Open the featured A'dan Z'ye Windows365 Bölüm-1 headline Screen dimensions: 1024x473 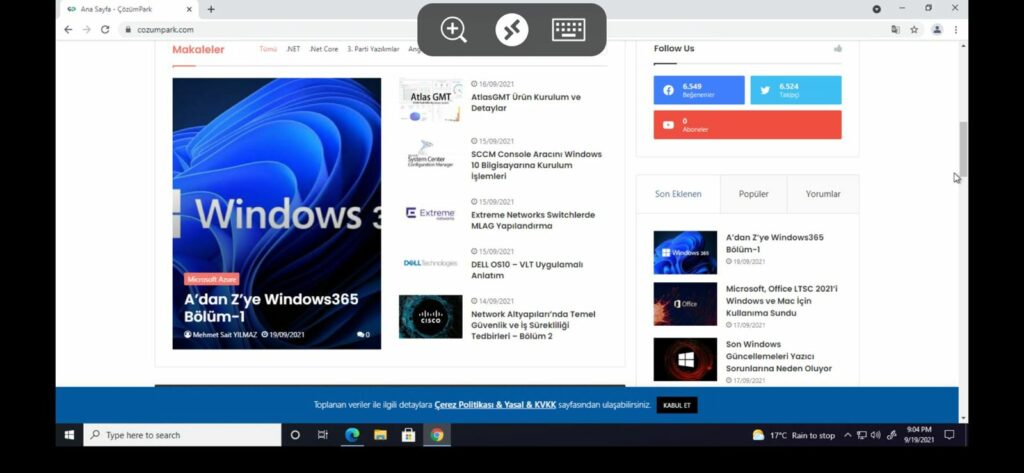tap(271, 308)
